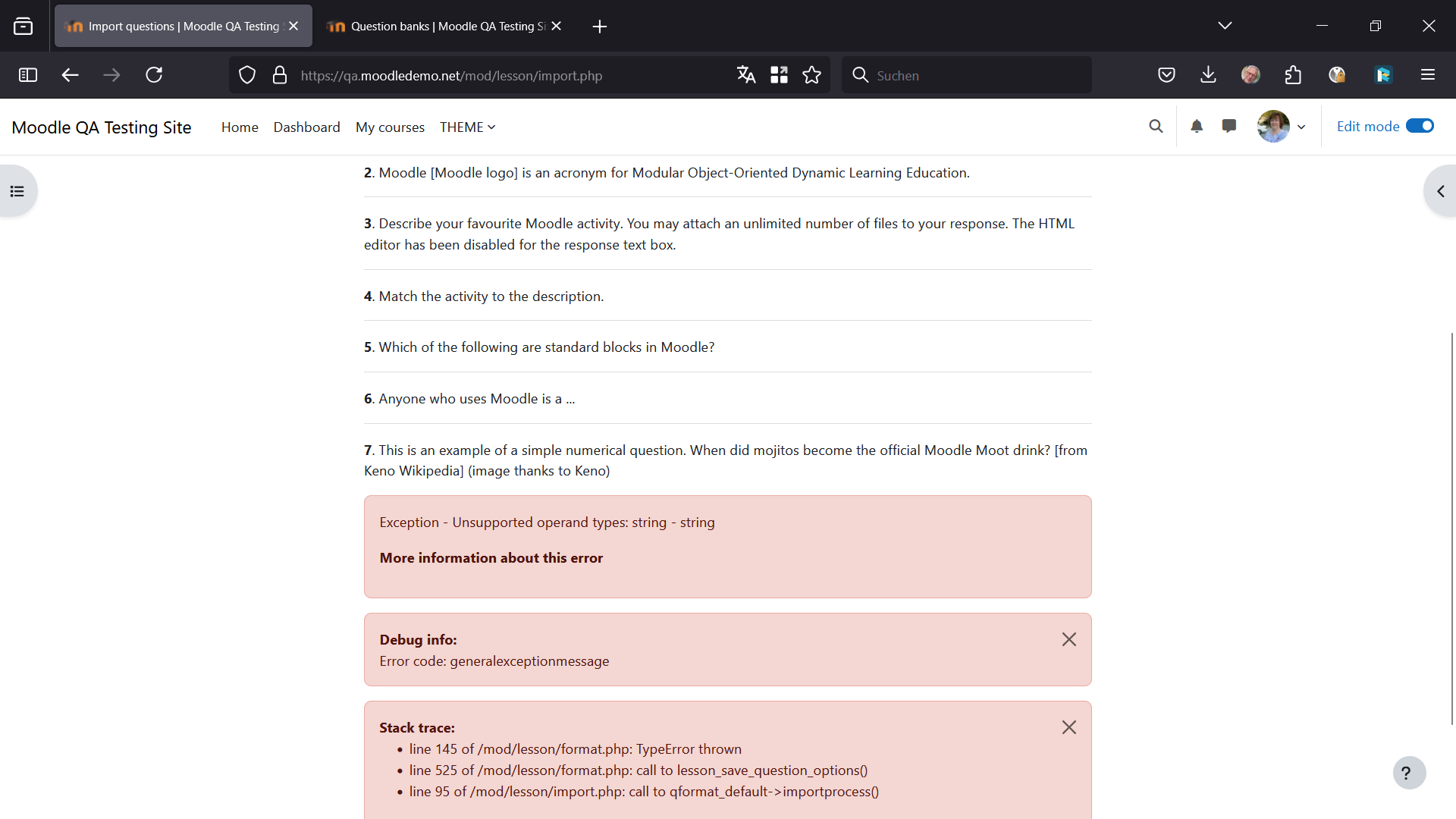Close the Import questions tab
Screen dimensions: 1456x819
[293, 26]
